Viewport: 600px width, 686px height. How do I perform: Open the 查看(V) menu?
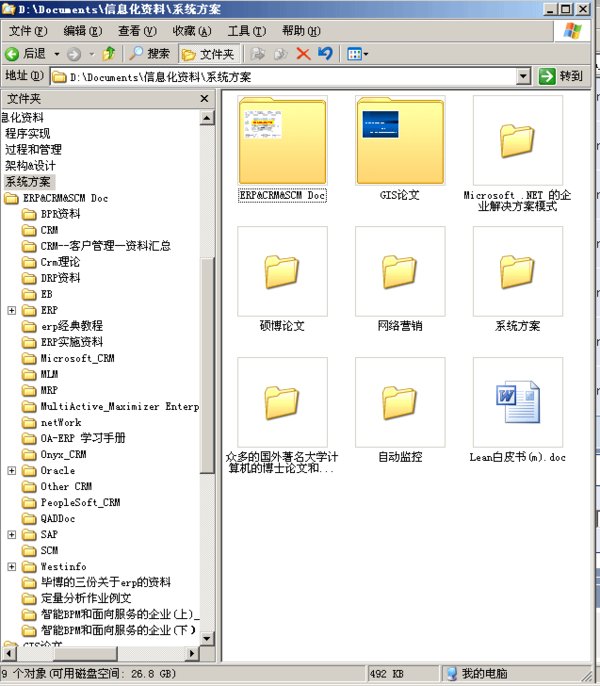[x=136, y=31]
